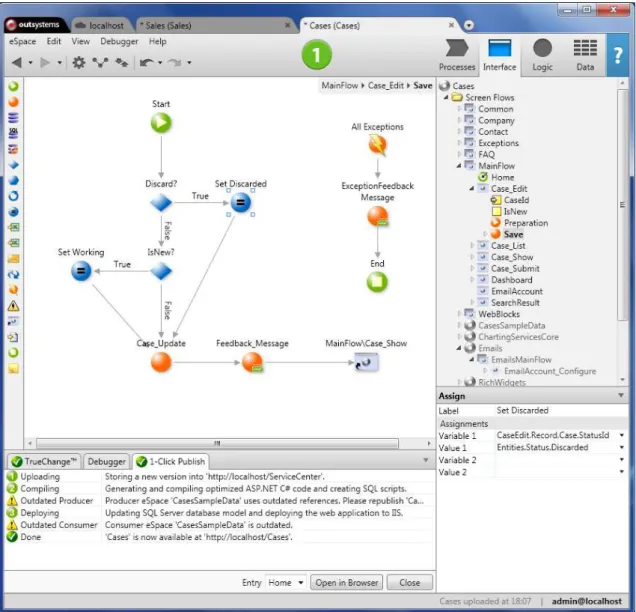Select the End node in the flow

pyautogui.click(x=377, y=282)
